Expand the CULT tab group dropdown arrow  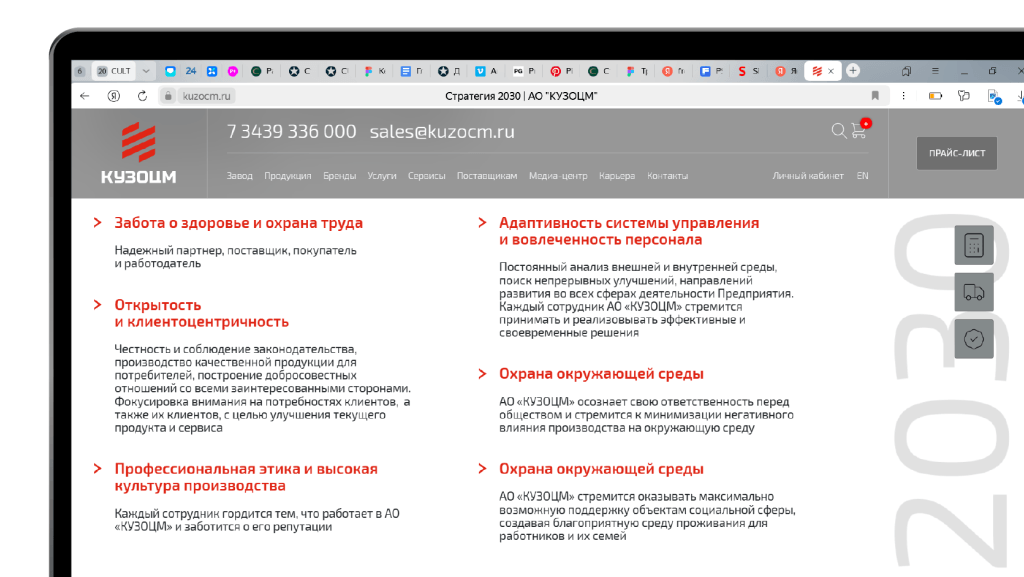(x=146, y=71)
